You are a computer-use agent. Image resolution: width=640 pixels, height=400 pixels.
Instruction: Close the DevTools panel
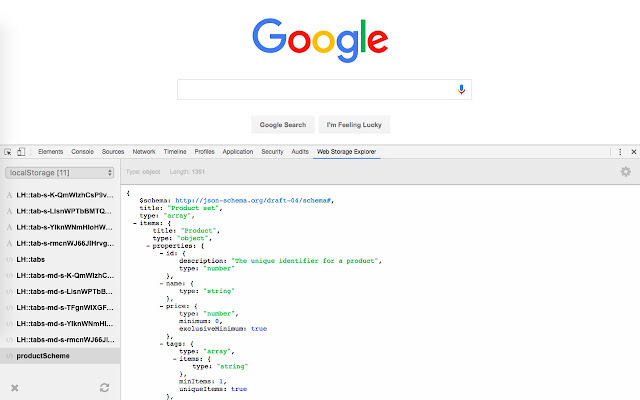coord(634,152)
